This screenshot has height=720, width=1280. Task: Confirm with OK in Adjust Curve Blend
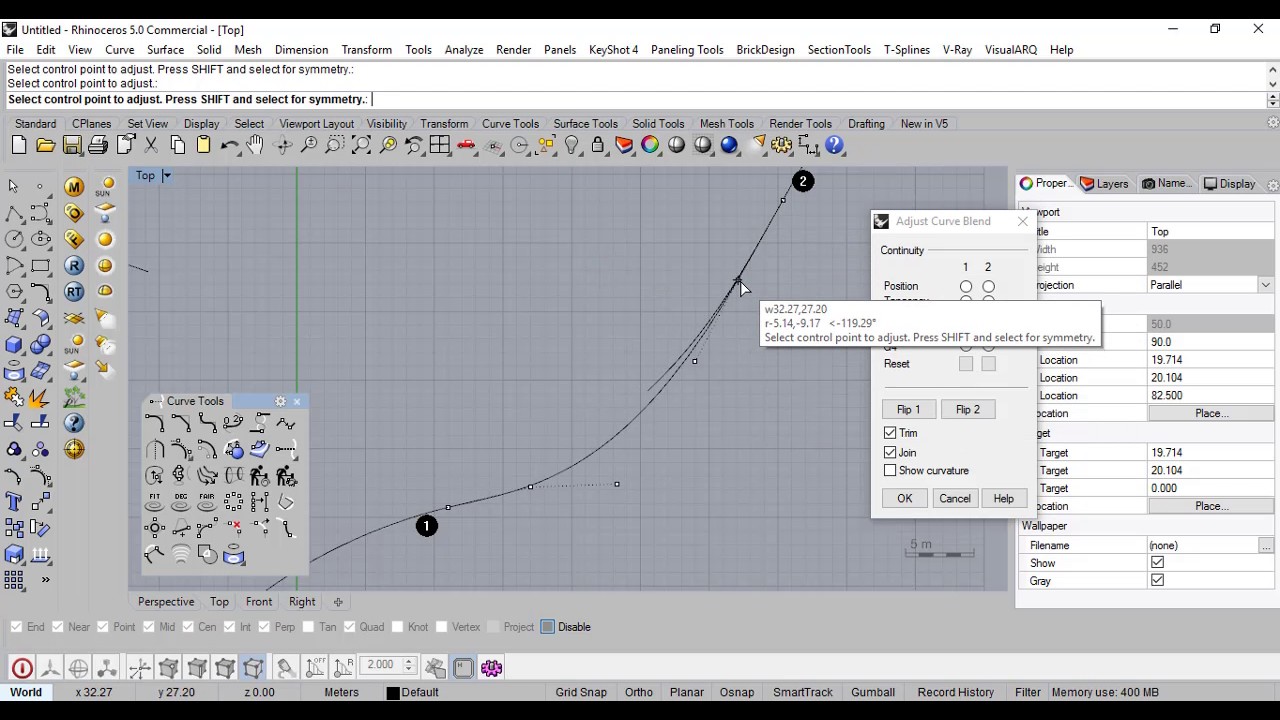tap(904, 498)
